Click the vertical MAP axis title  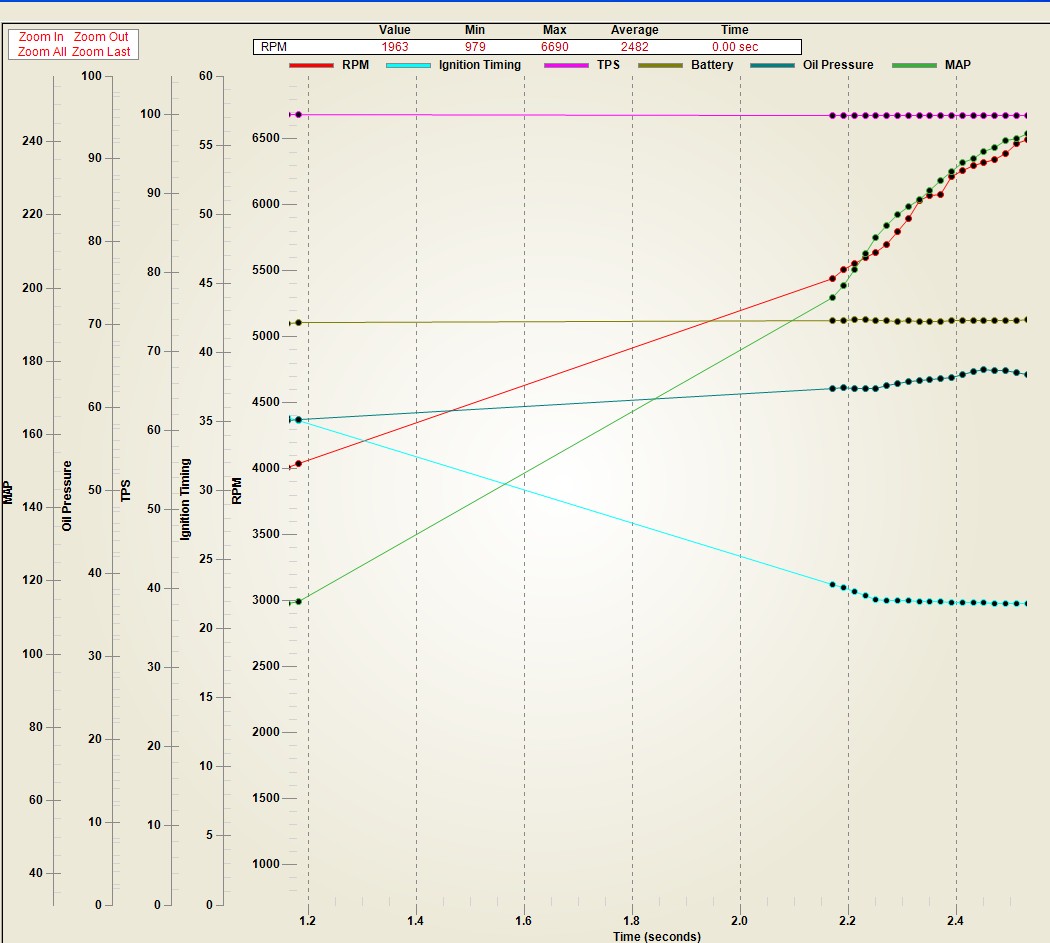[x=7, y=492]
